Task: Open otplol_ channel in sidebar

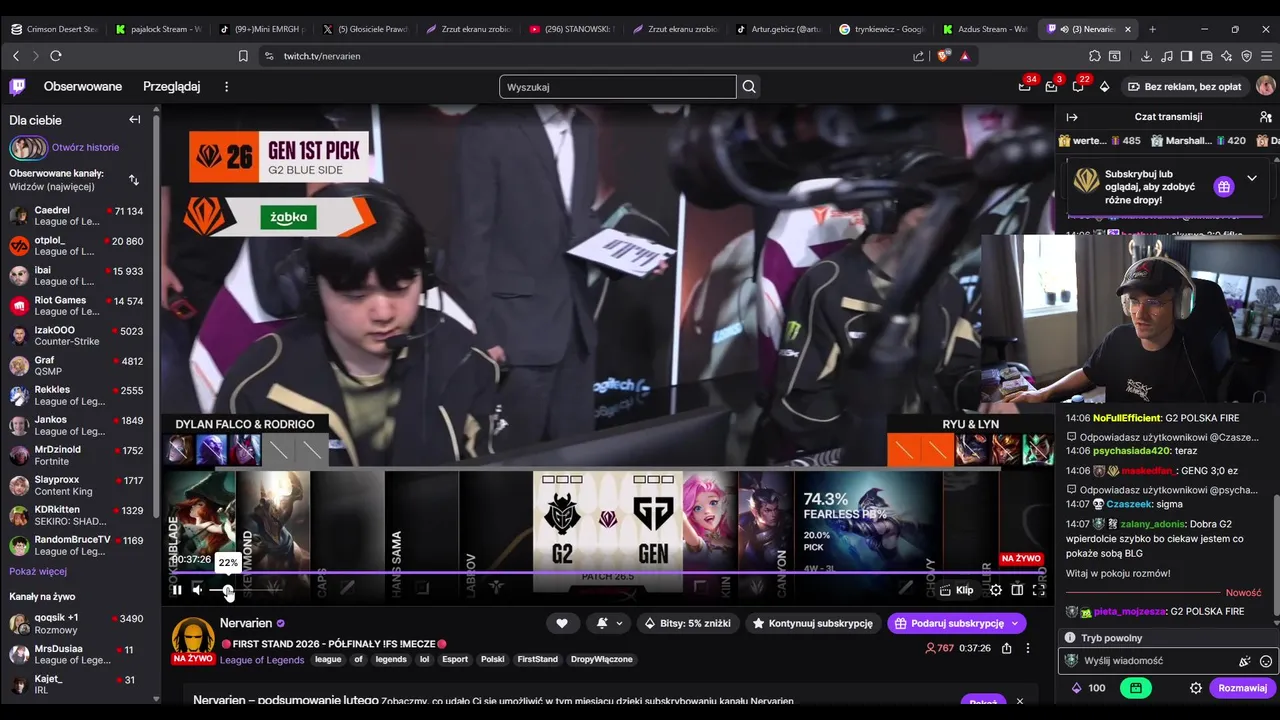Action: pyautogui.click(x=76, y=246)
